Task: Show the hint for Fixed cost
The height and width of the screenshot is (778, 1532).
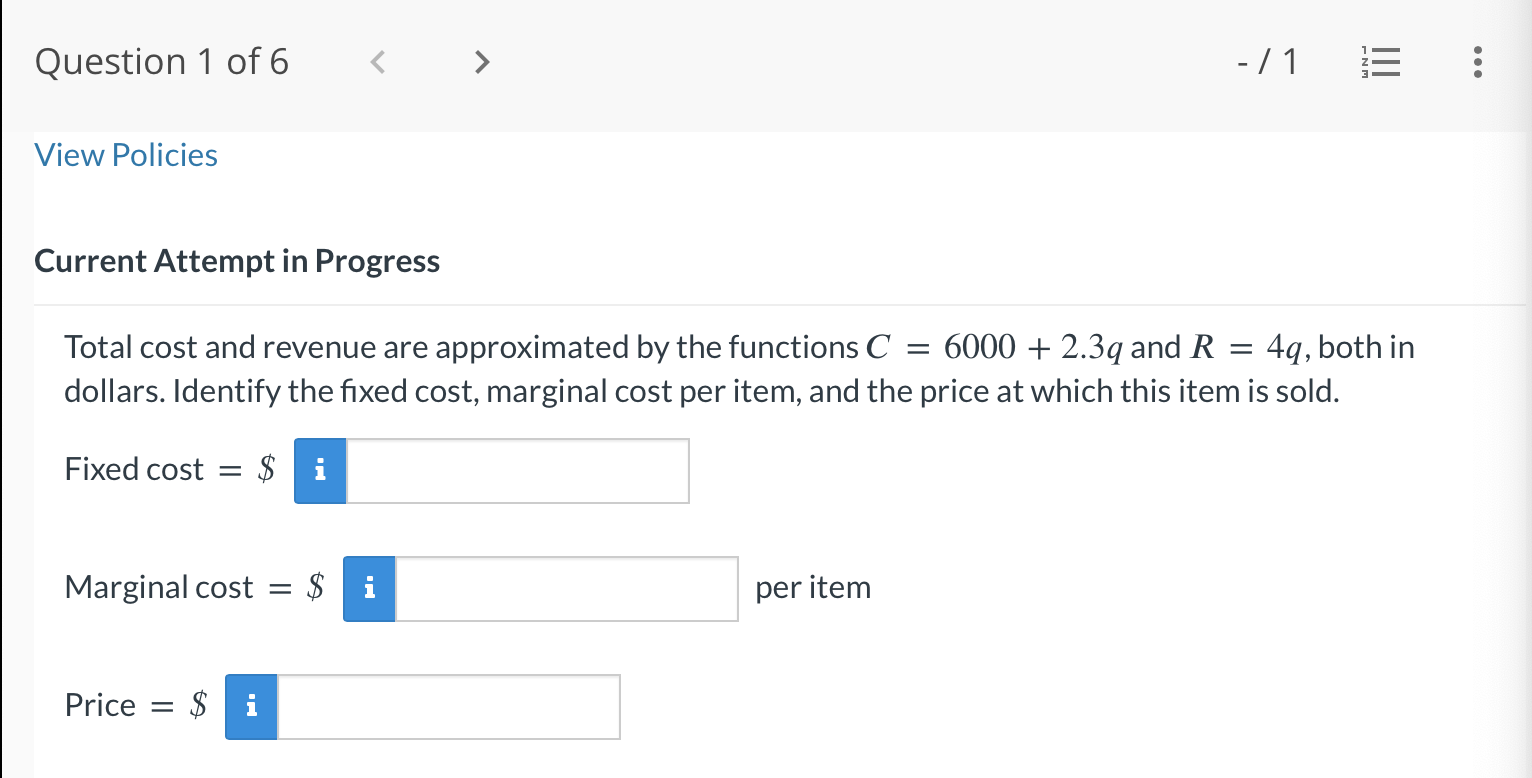Action: (320, 470)
